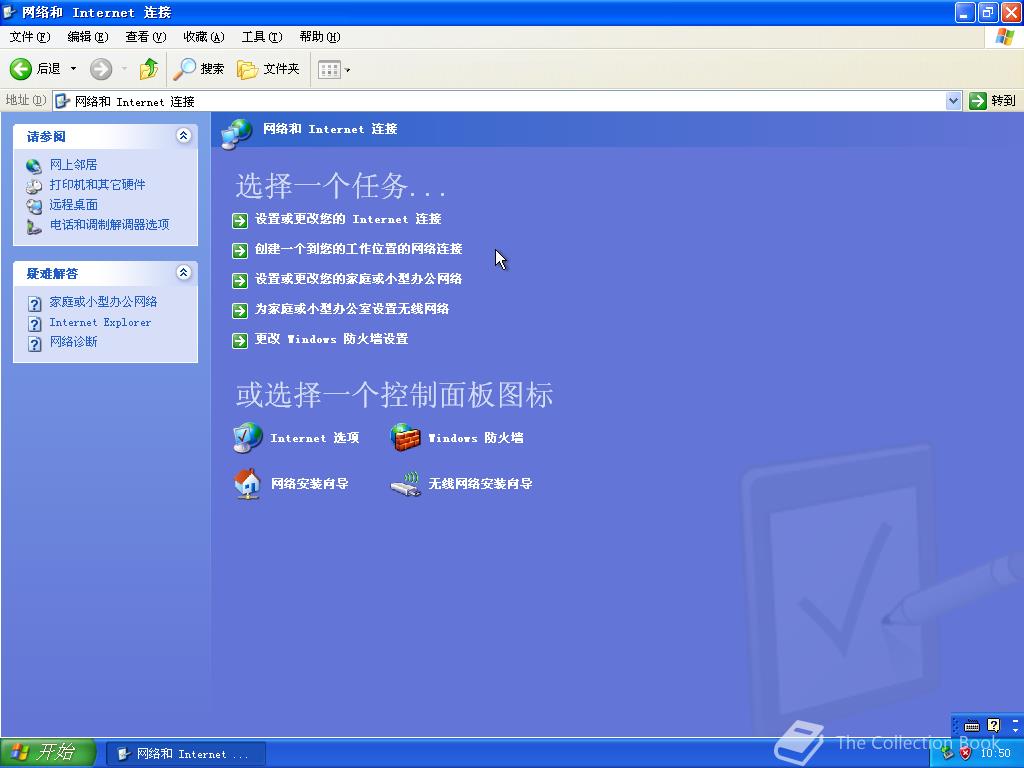Screen dimensions: 1024x768
Task: Click the Up folder icon
Action: point(149,69)
